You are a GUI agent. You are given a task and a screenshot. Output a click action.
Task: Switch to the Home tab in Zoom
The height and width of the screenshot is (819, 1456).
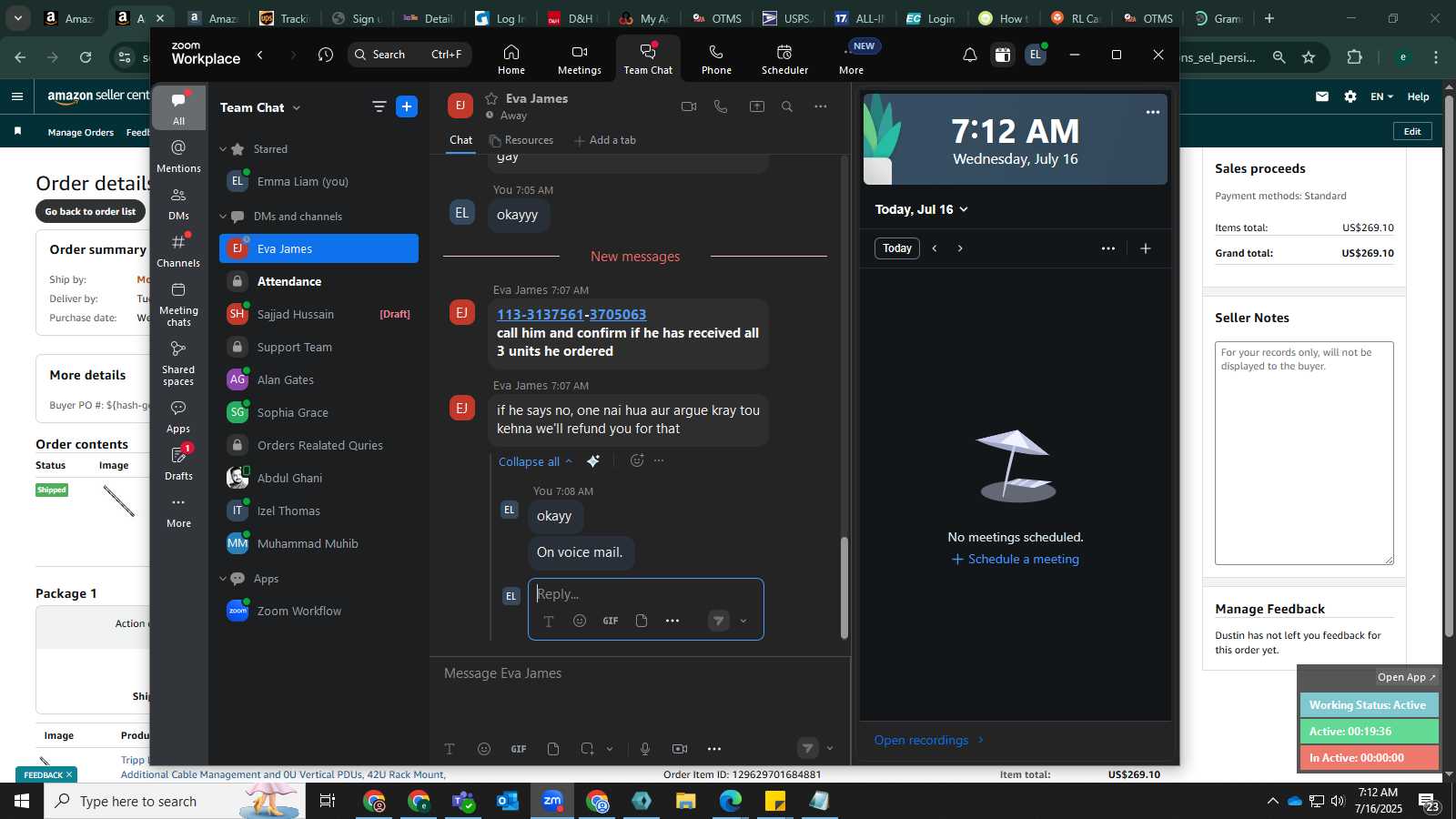(511, 59)
